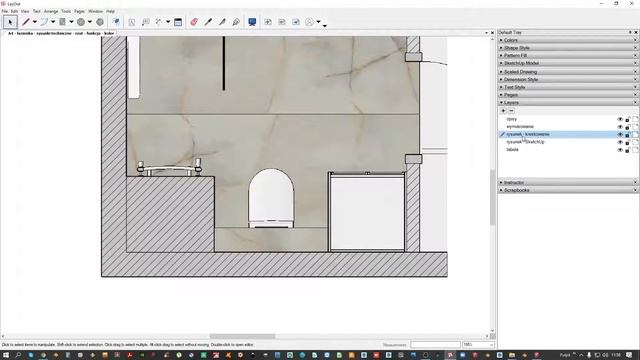Click the Add Page icon
Image resolution: width=640 pixels, height=360 pixels.
point(268,22)
